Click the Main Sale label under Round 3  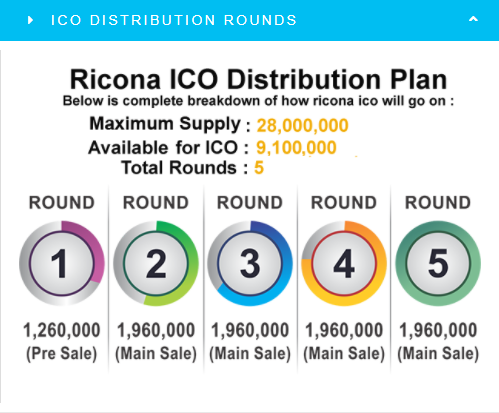[250, 354]
